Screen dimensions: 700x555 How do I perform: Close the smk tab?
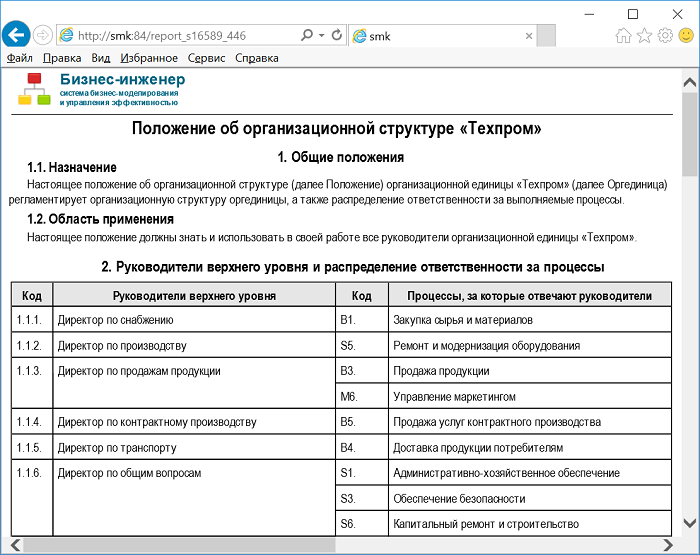[529, 36]
